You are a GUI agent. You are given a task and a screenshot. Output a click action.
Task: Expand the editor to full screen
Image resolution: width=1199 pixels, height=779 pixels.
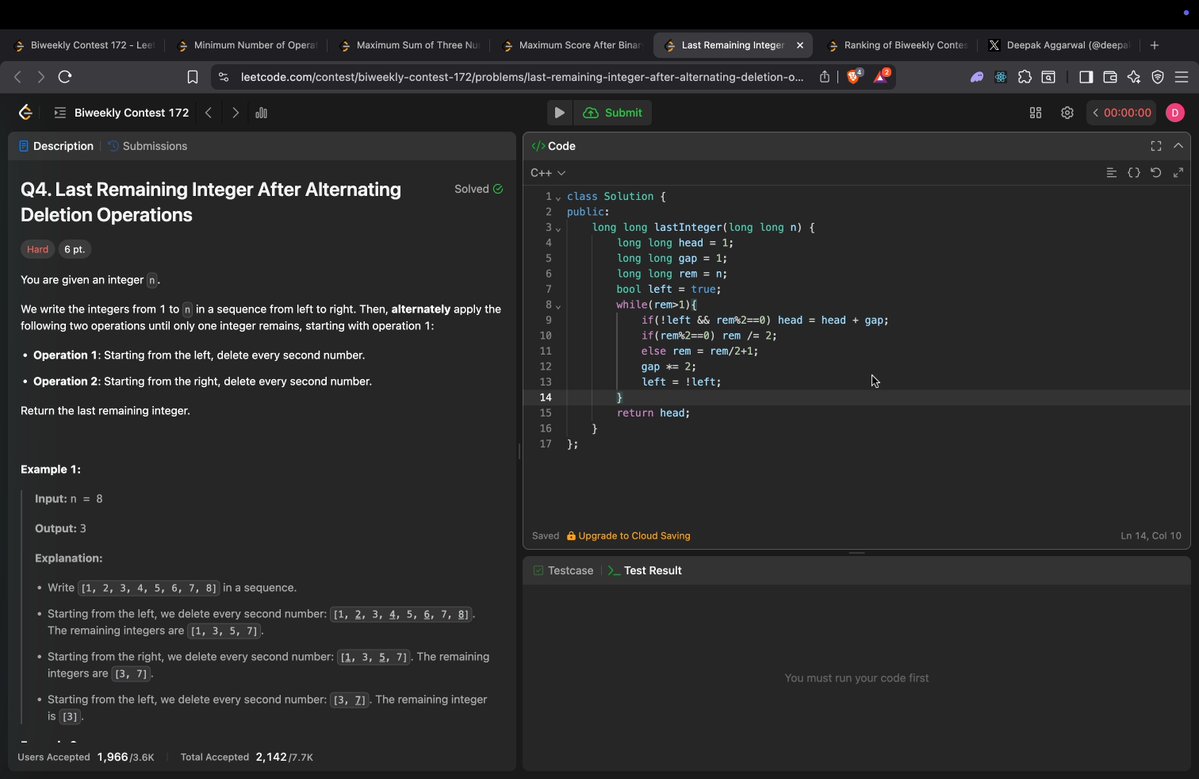(1178, 173)
